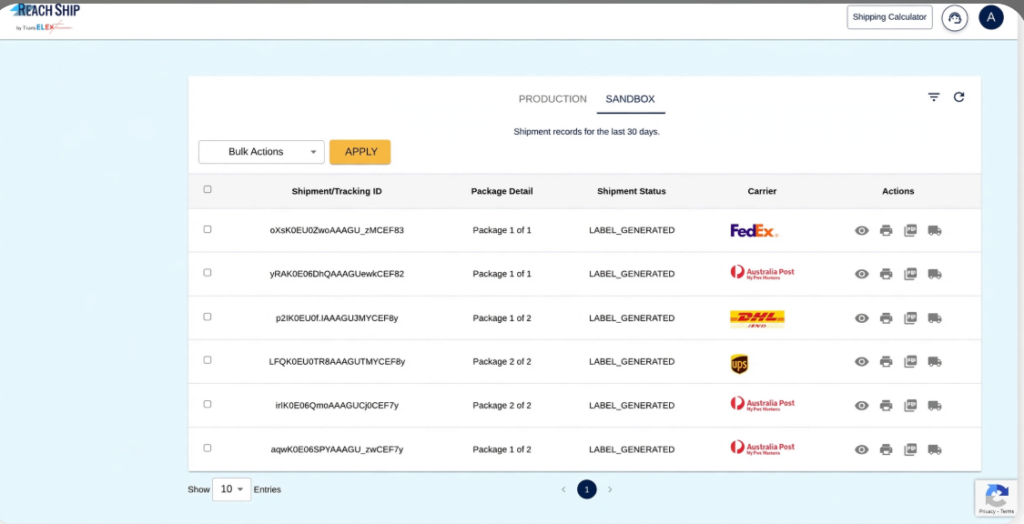Click the ReachShip logo
This screenshot has height=524, width=1024.
tap(45, 18)
